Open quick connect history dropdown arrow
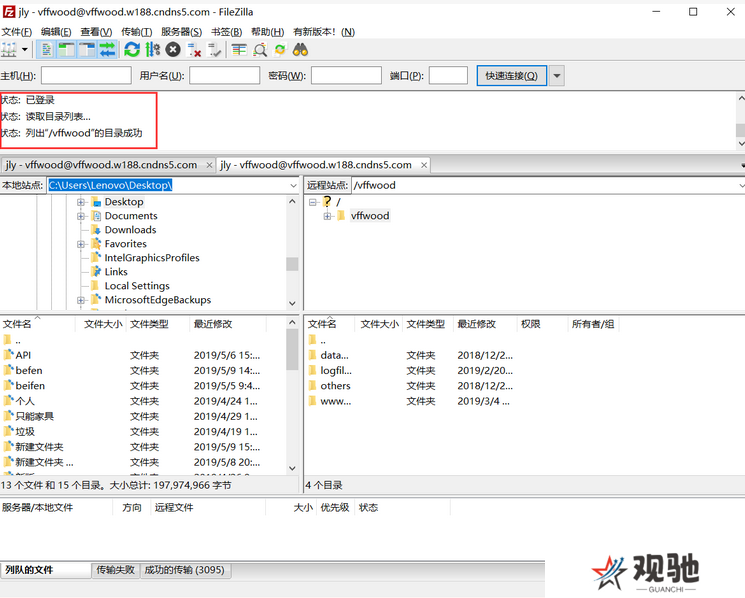 [557, 76]
